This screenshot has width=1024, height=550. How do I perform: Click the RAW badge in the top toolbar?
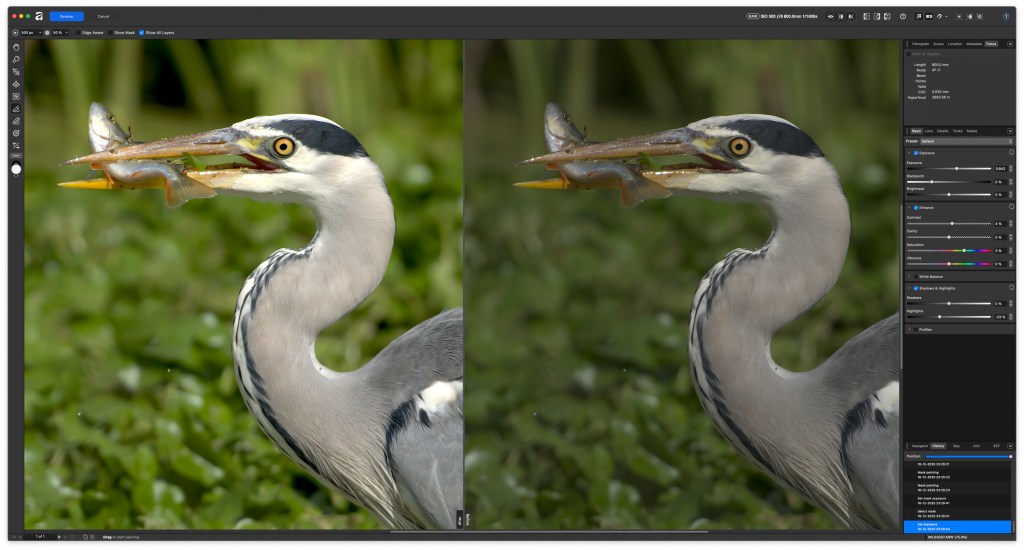pos(753,16)
